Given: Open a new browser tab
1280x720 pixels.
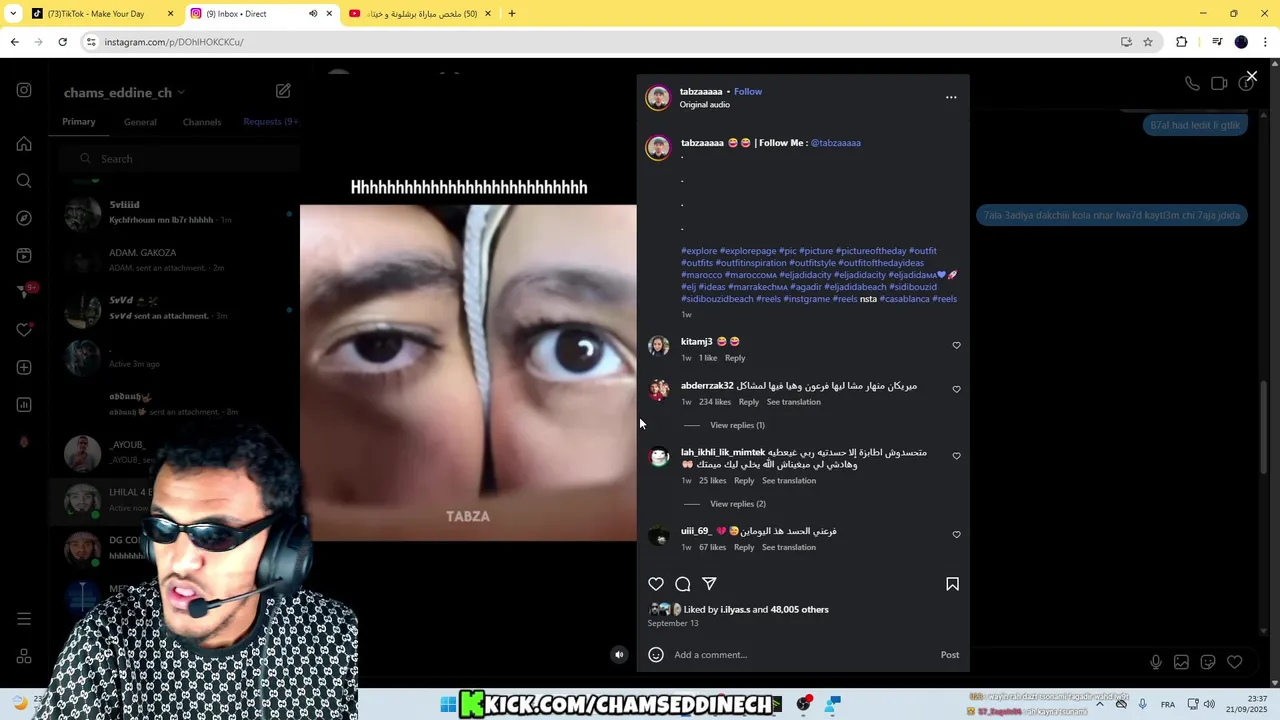Looking at the screenshot, I should tap(511, 14).
